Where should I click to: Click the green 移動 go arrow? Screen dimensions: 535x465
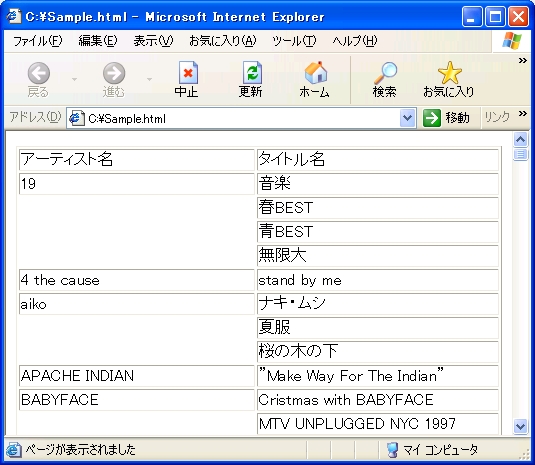[x=432, y=118]
